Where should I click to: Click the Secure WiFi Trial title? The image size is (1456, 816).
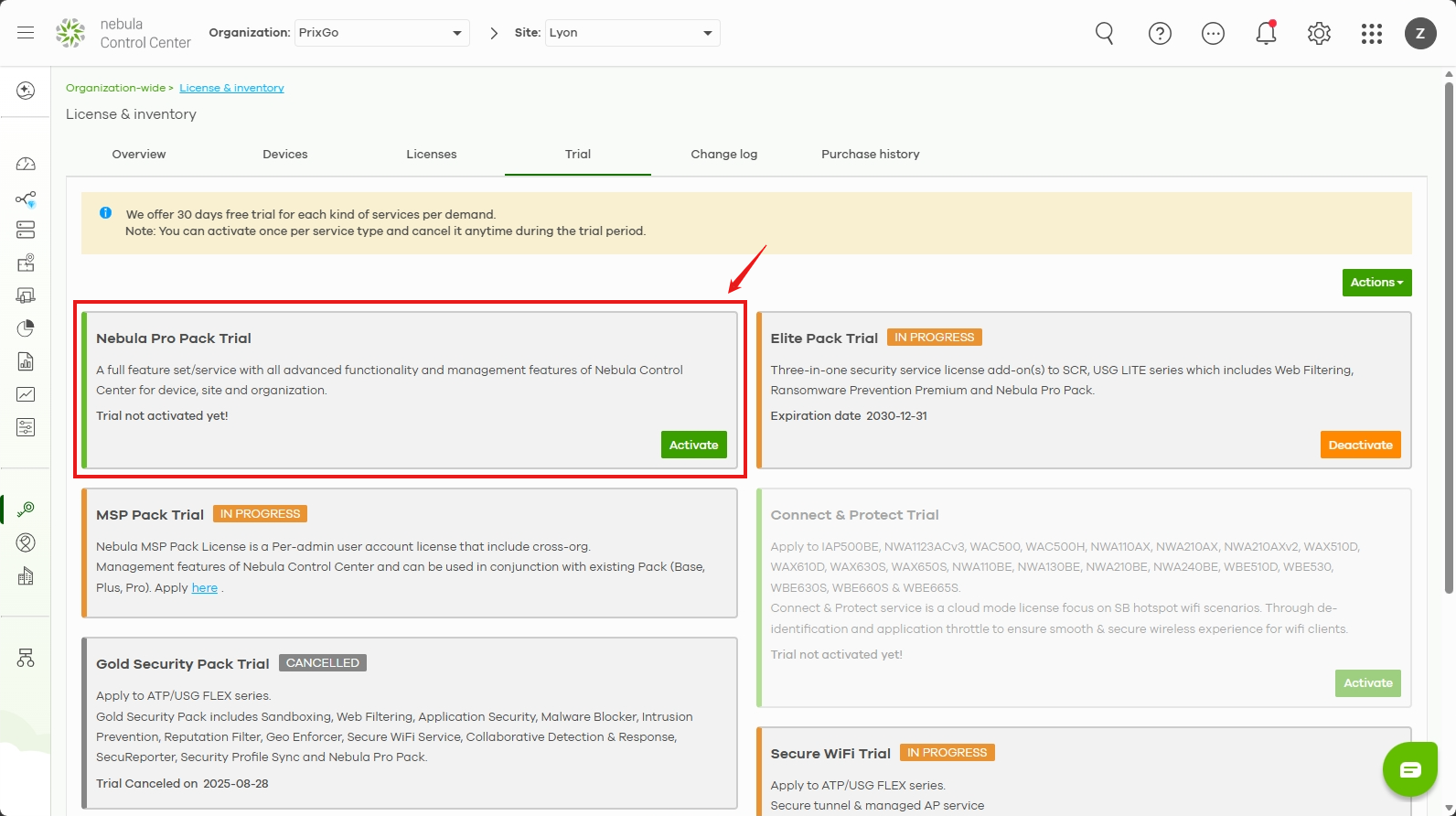click(x=830, y=754)
